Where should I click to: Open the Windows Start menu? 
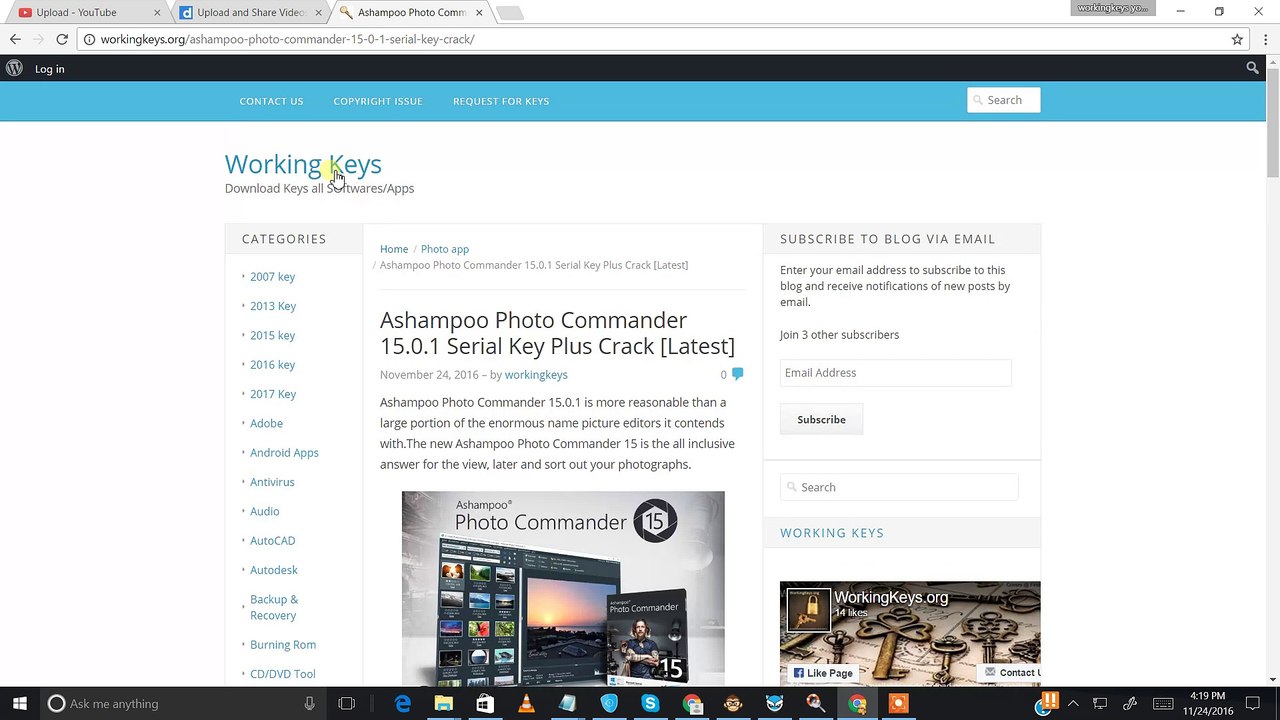(x=19, y=703)
